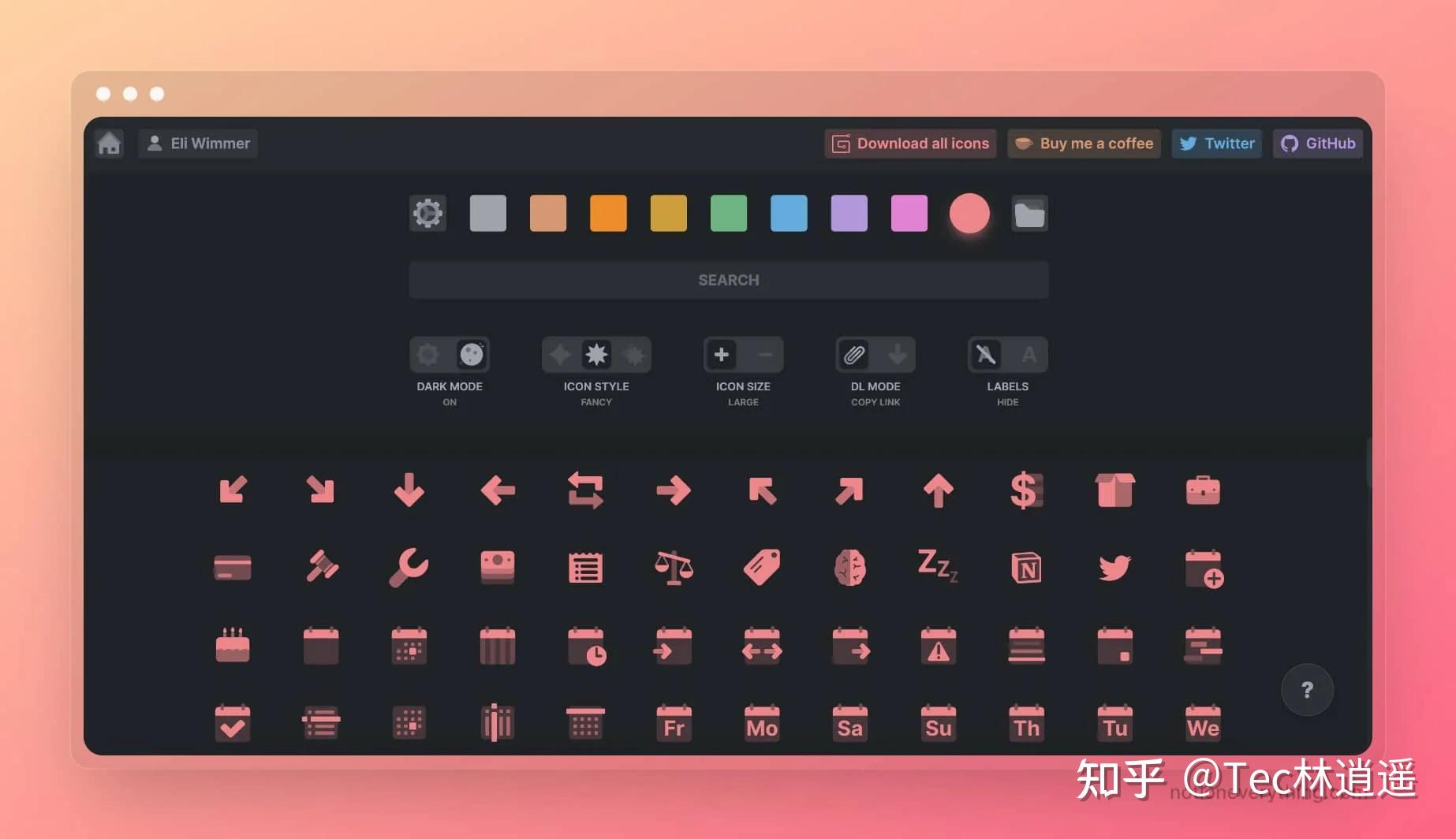Screen dimensions: 1456x839
Task: Click the credit card icon
Action: (x=232, y=567)
